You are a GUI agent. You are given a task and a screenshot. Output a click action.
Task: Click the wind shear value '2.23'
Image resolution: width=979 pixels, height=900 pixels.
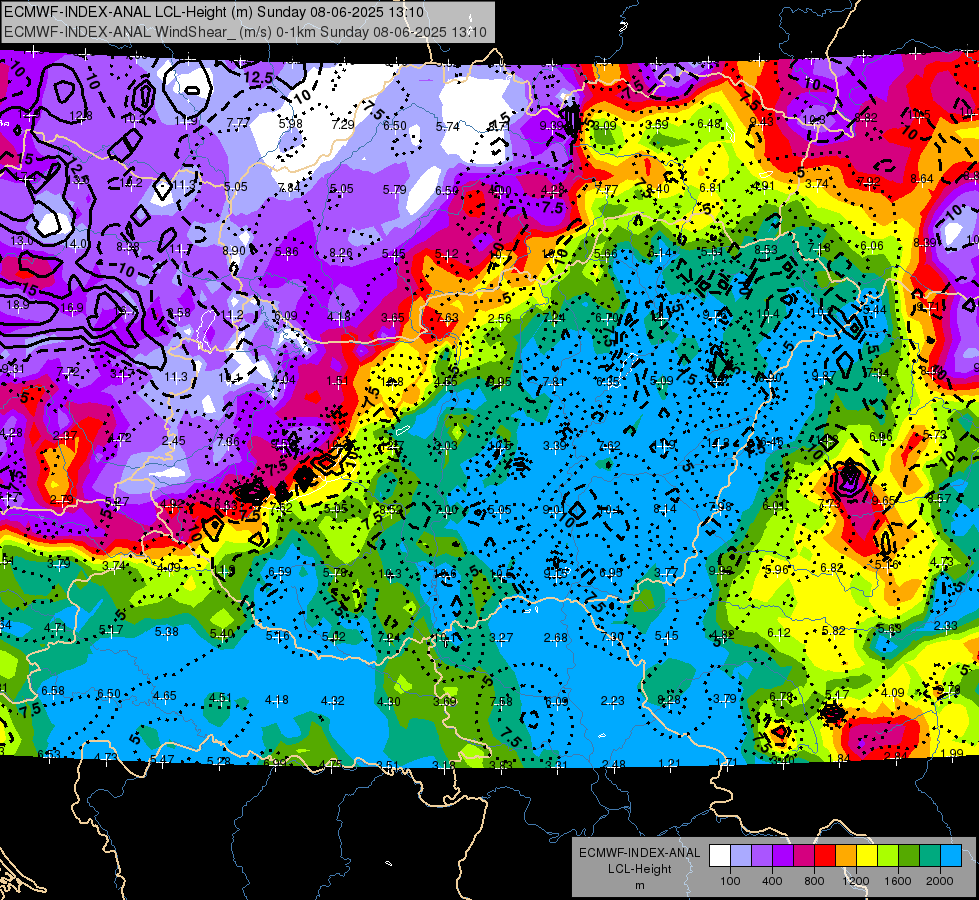pos(612,701)
